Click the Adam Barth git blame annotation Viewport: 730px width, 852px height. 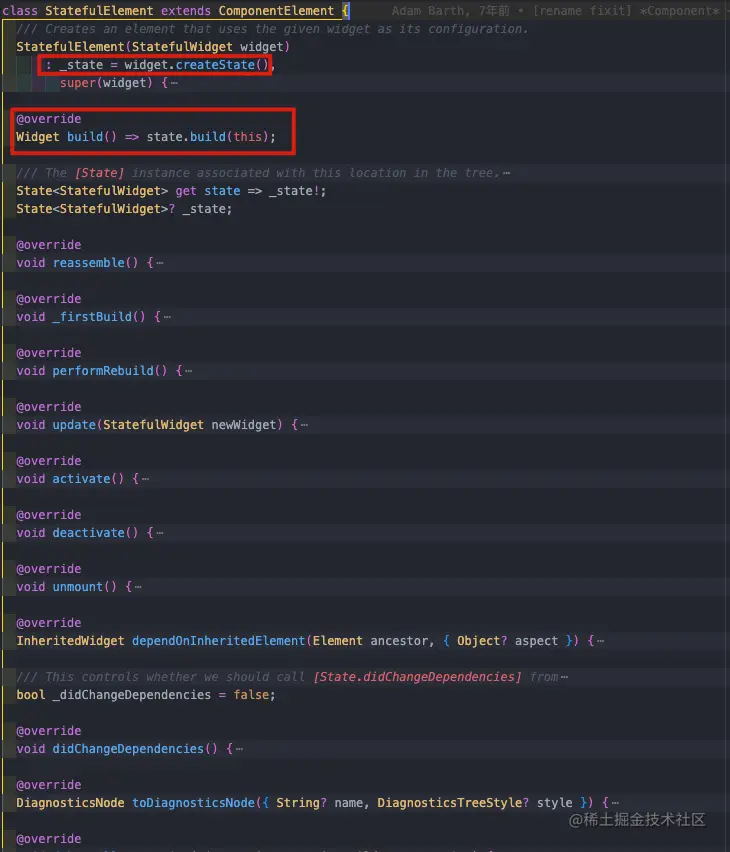tap(555, 11)
